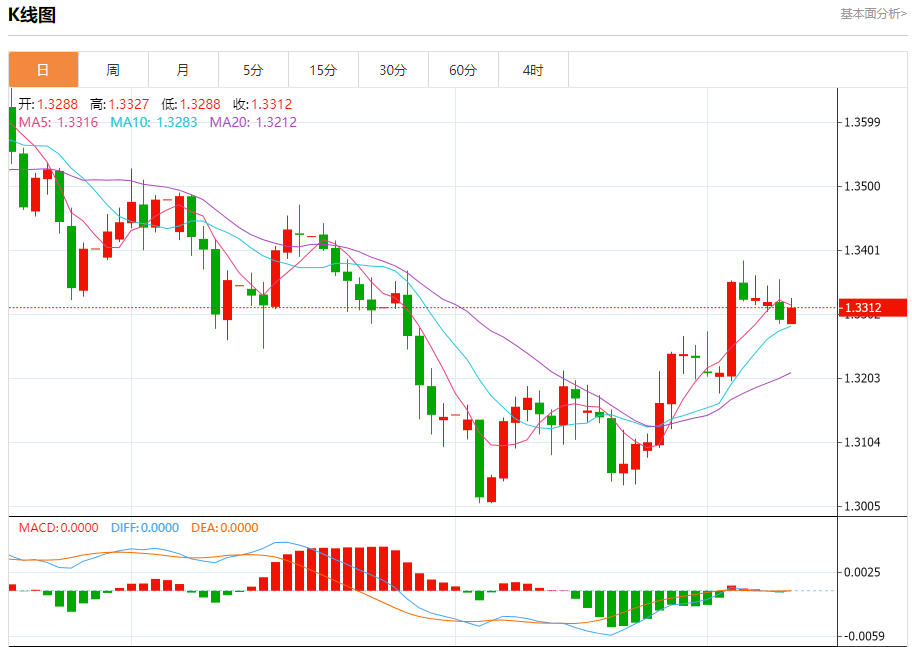
Task: Click the MA20 indicator label
Action: click(253, 122)
